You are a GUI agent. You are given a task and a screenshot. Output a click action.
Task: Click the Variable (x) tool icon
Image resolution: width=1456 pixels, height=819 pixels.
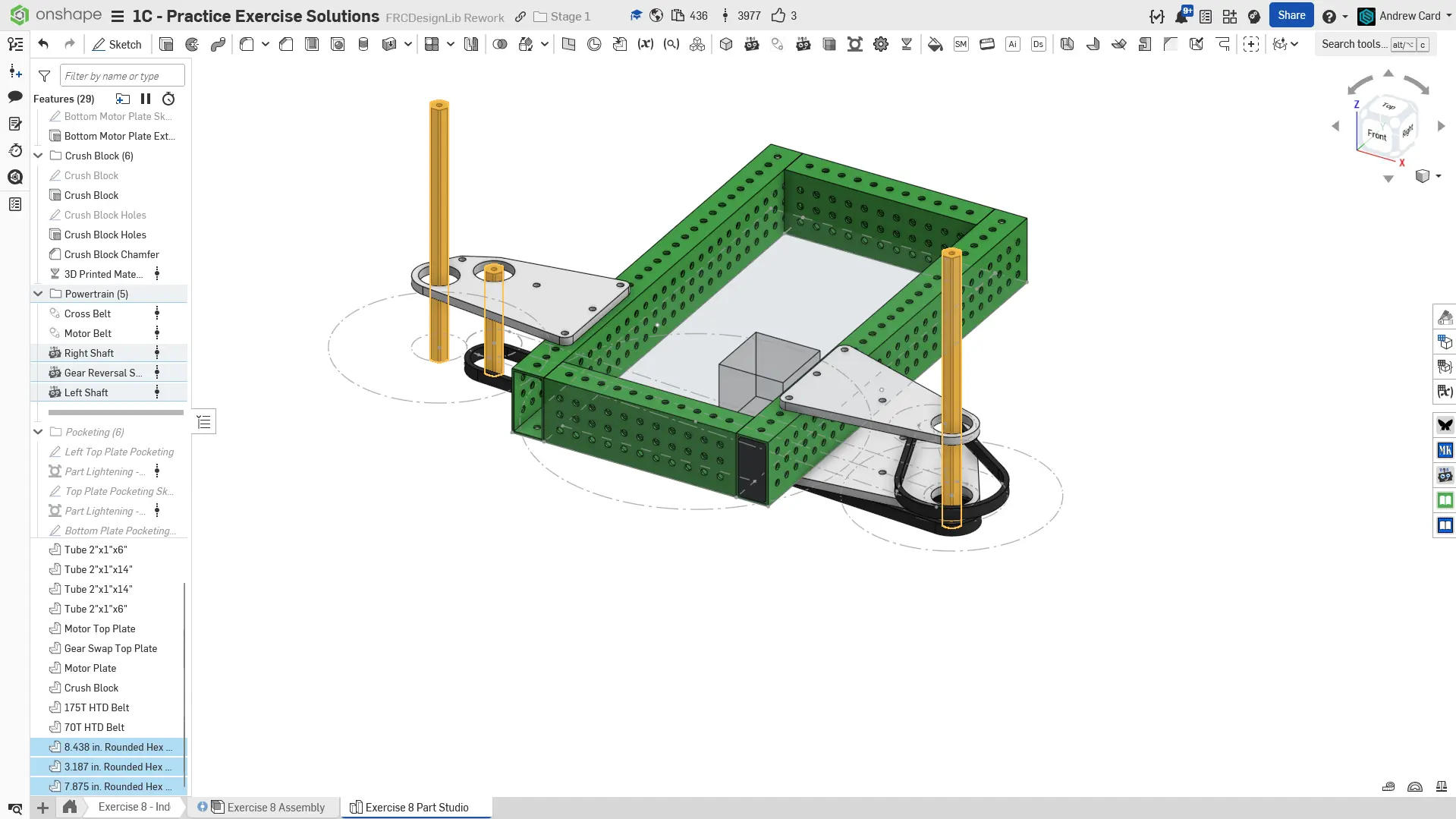point(645,44)
